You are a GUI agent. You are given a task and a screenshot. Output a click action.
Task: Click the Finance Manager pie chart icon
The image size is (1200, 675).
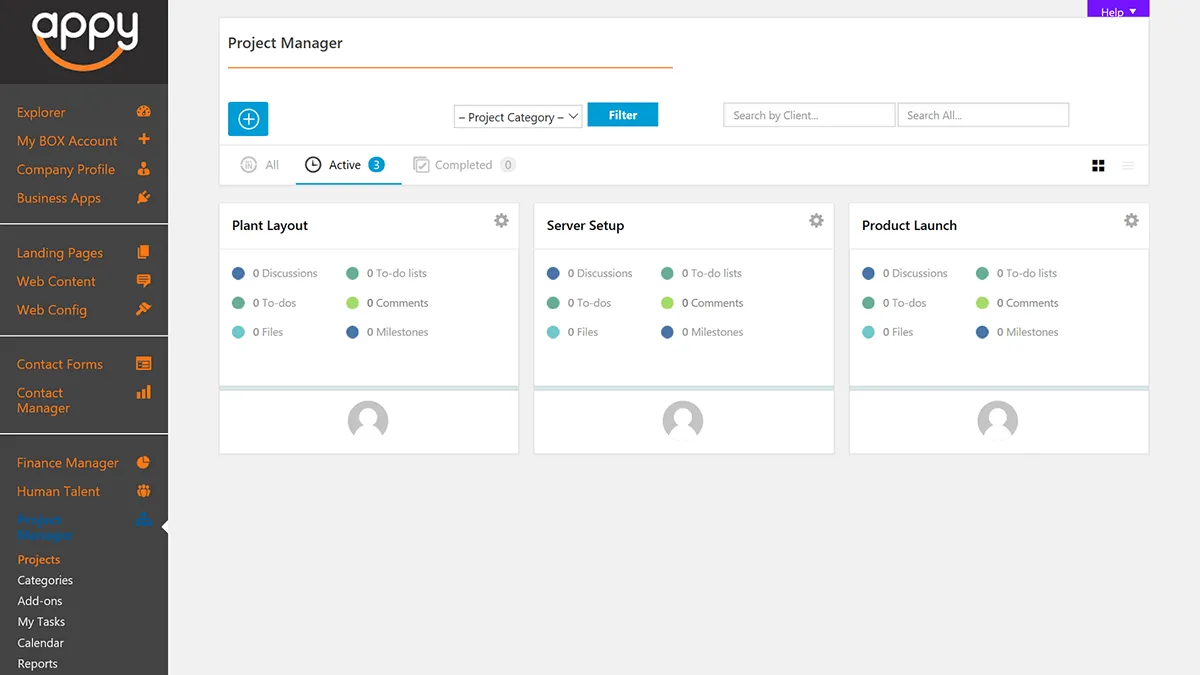(144, 462)
